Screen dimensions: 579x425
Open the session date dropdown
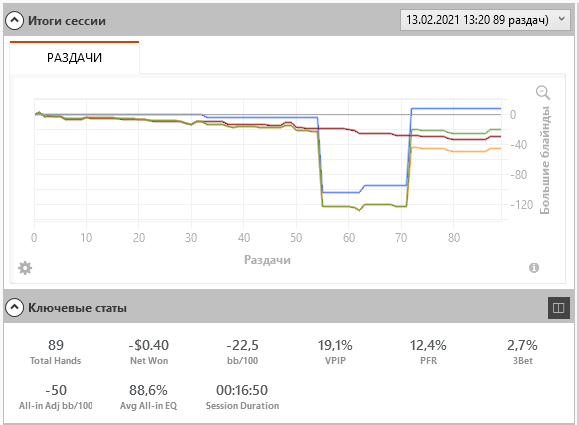click(x=486, y=20)
